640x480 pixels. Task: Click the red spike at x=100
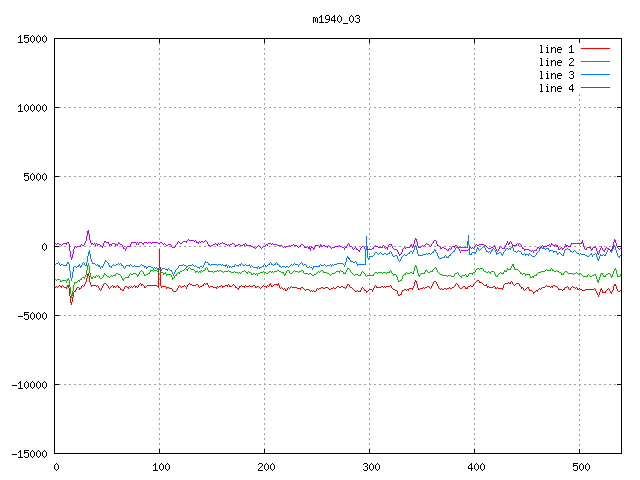(160, 267)
